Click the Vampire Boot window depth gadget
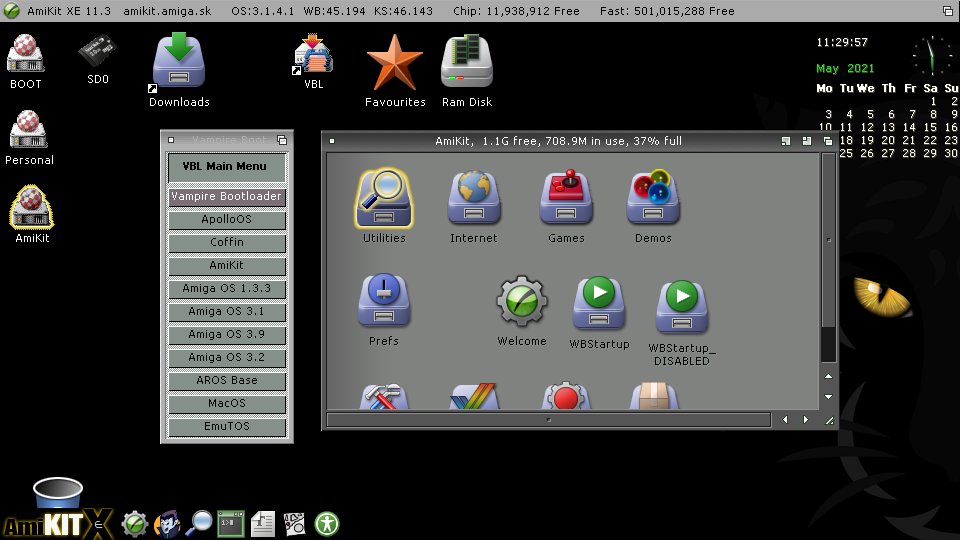 point(282,140)
